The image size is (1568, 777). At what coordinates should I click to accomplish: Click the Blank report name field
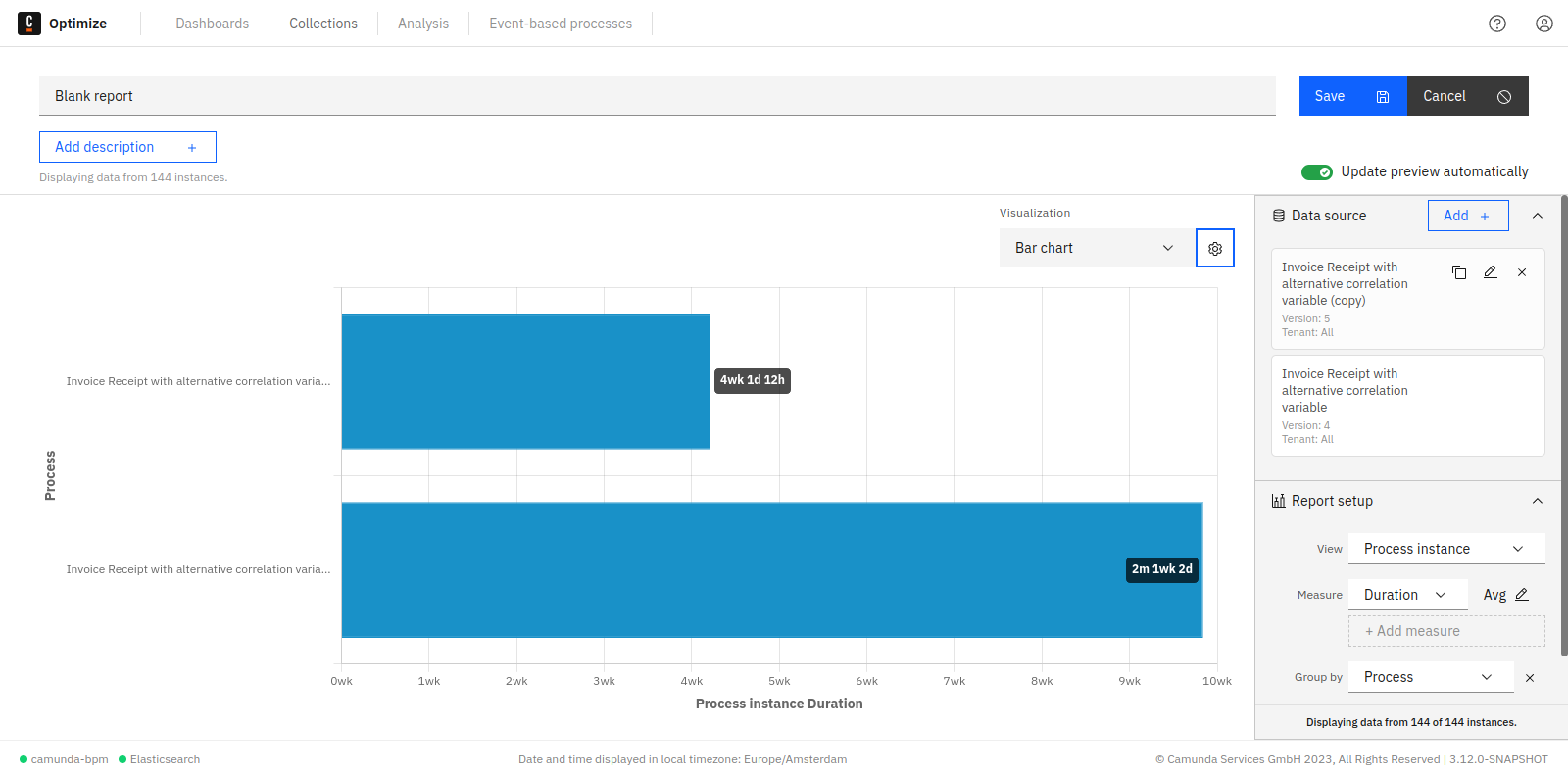(657, 96)
